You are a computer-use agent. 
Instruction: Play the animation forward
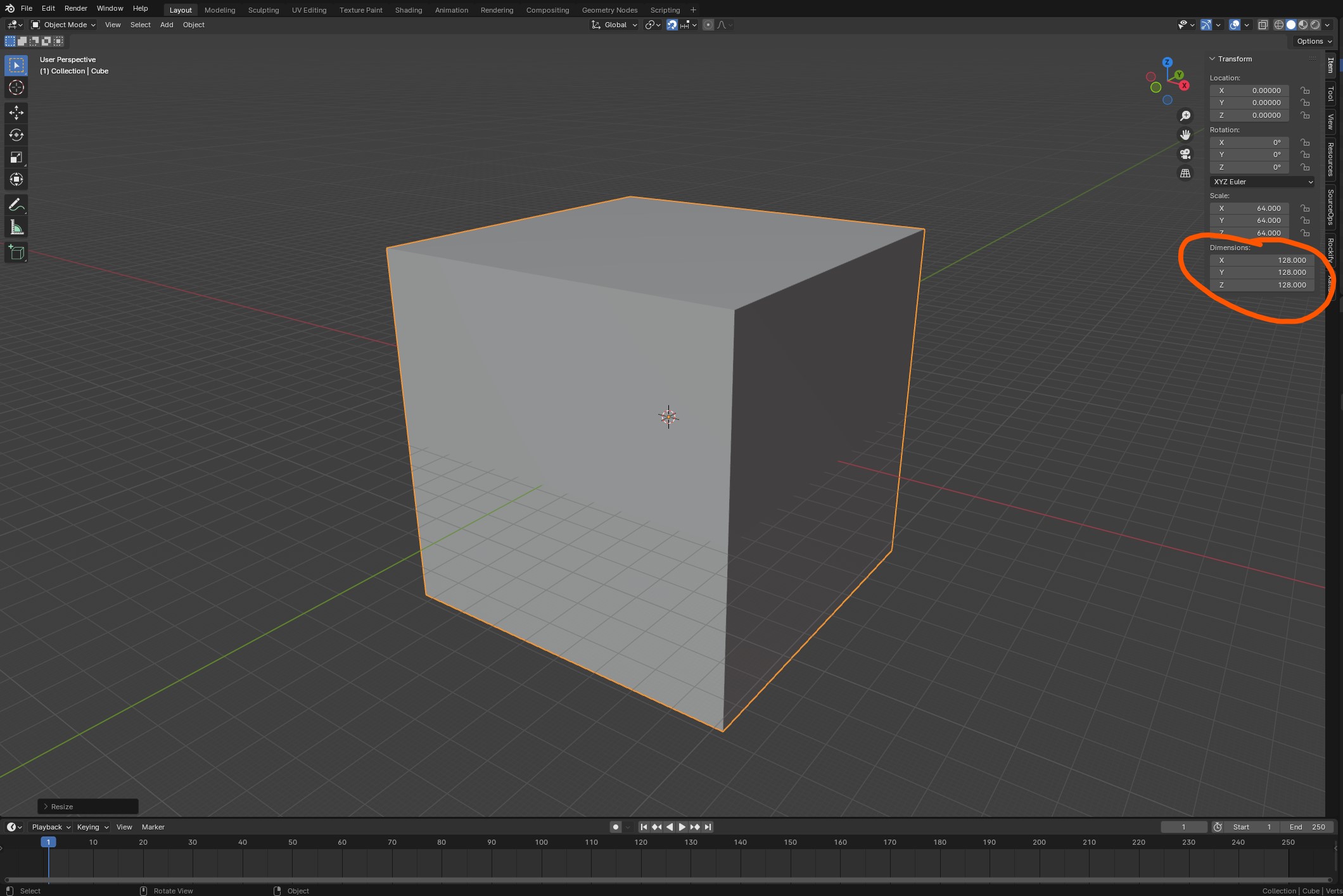click(682, 826)
